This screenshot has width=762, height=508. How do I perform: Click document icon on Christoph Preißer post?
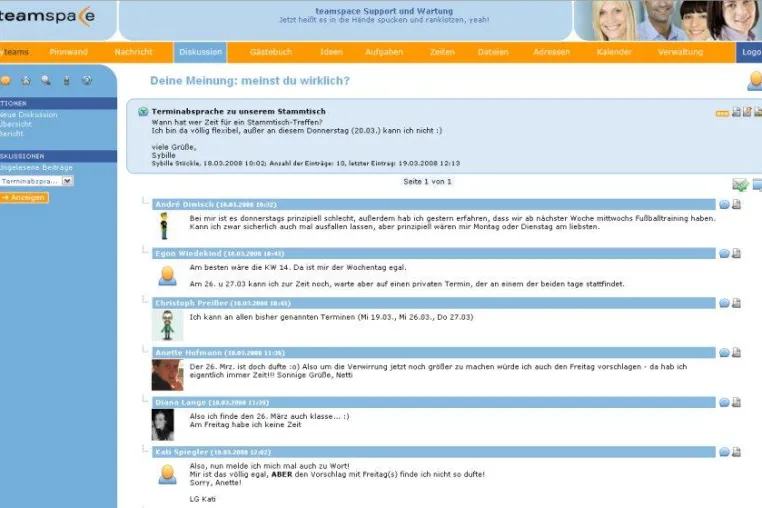pyautogui.click(x=737, y=303)
